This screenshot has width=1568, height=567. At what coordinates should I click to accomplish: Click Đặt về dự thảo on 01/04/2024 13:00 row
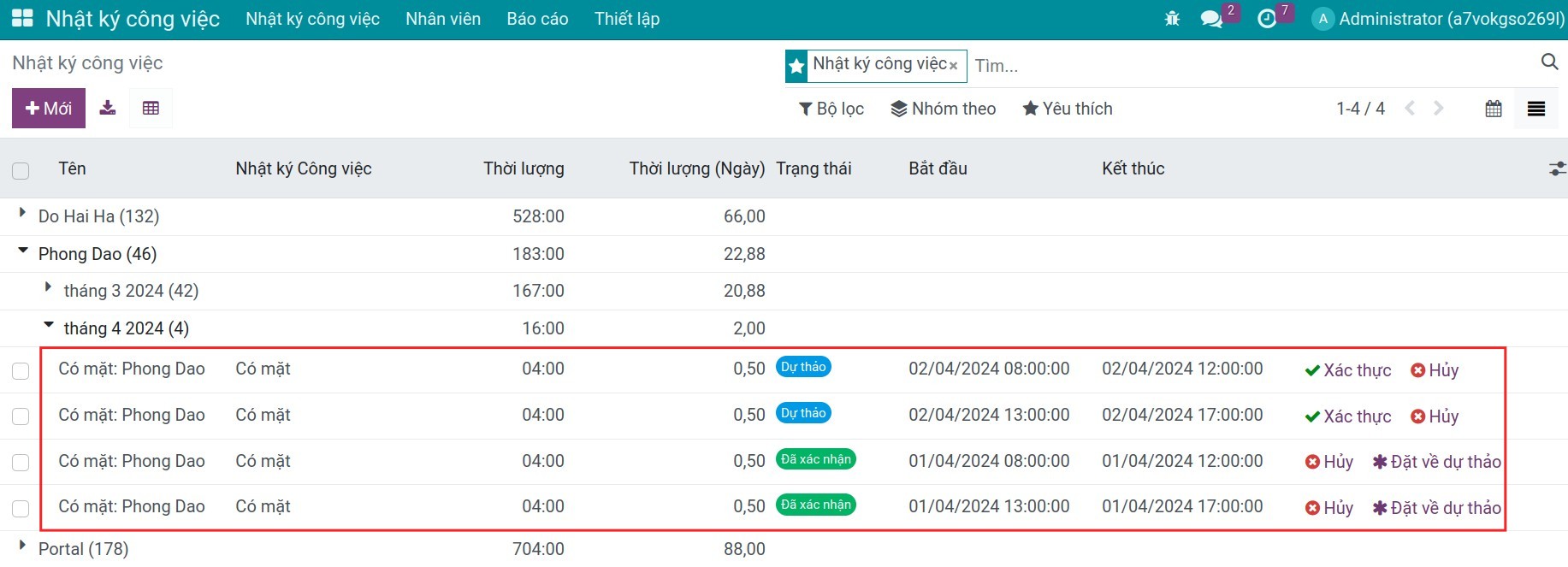(1437, 508)
